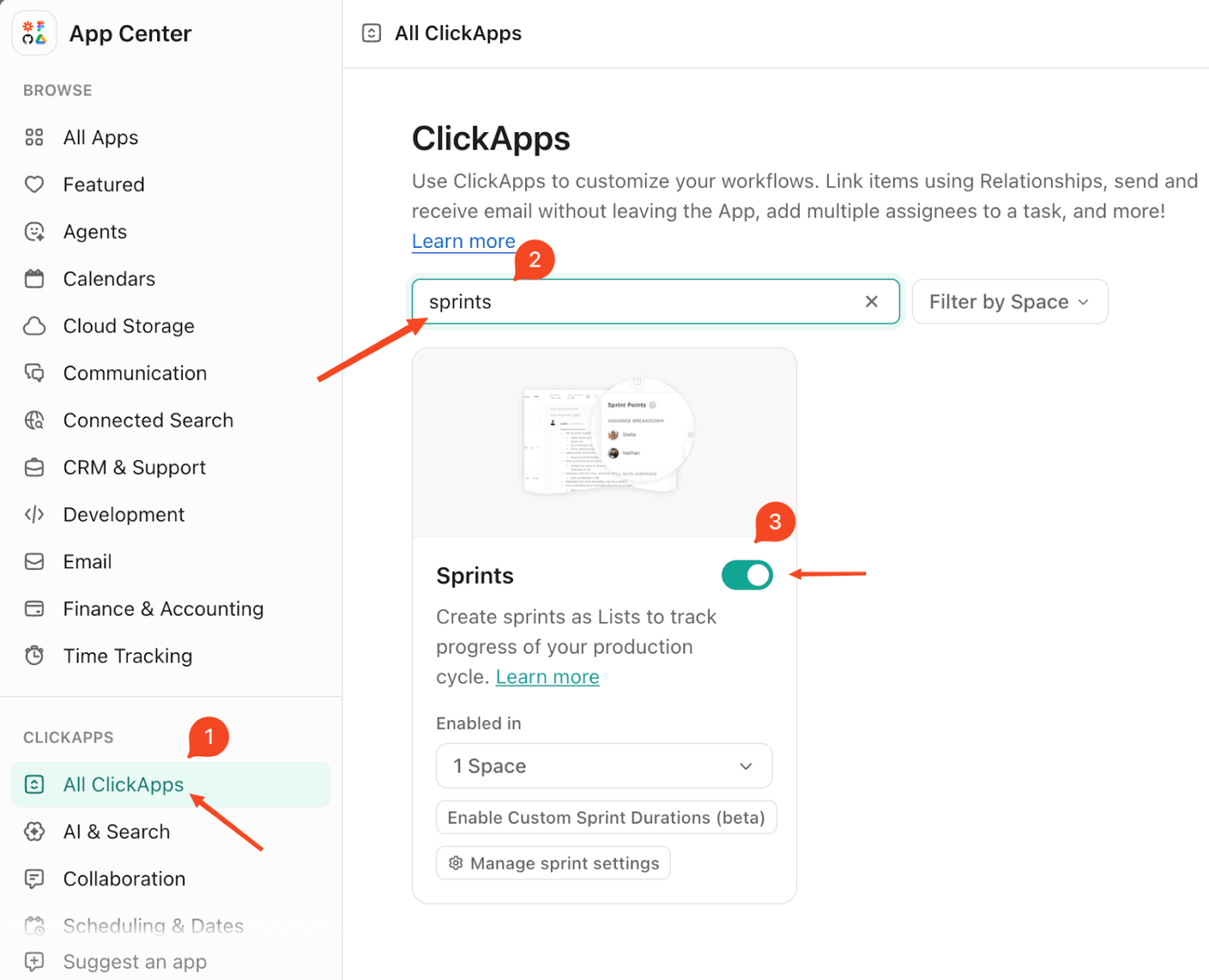1209x980 pixels.
Task: Switch to the Featured section
Action: (104, 184)
